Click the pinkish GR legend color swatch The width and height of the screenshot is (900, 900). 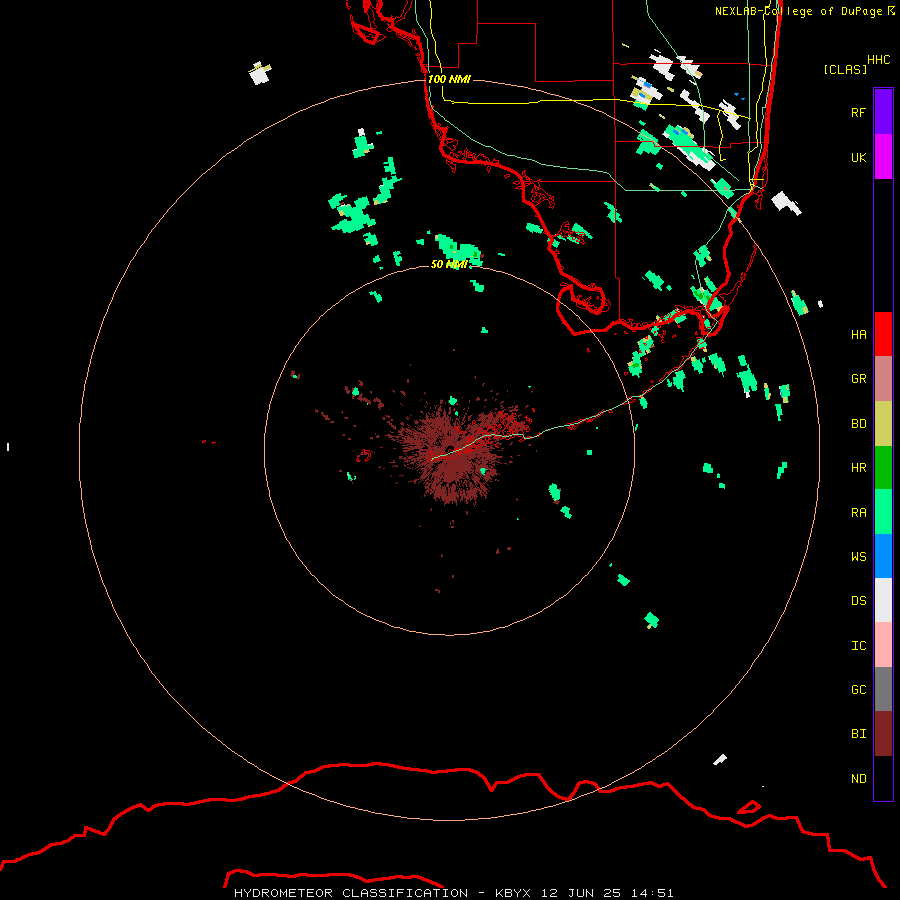(883, 379)
